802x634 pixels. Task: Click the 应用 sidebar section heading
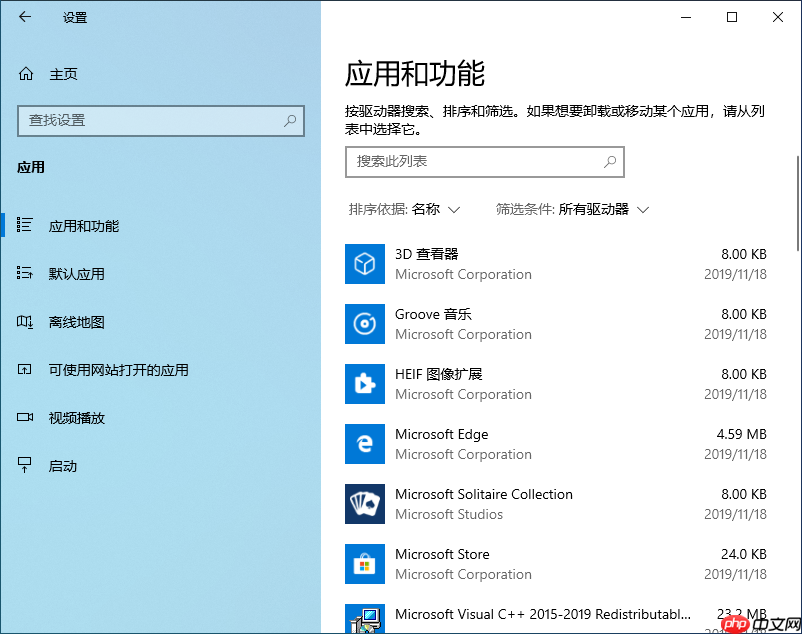pyautogui.click(x=31, y=167)
